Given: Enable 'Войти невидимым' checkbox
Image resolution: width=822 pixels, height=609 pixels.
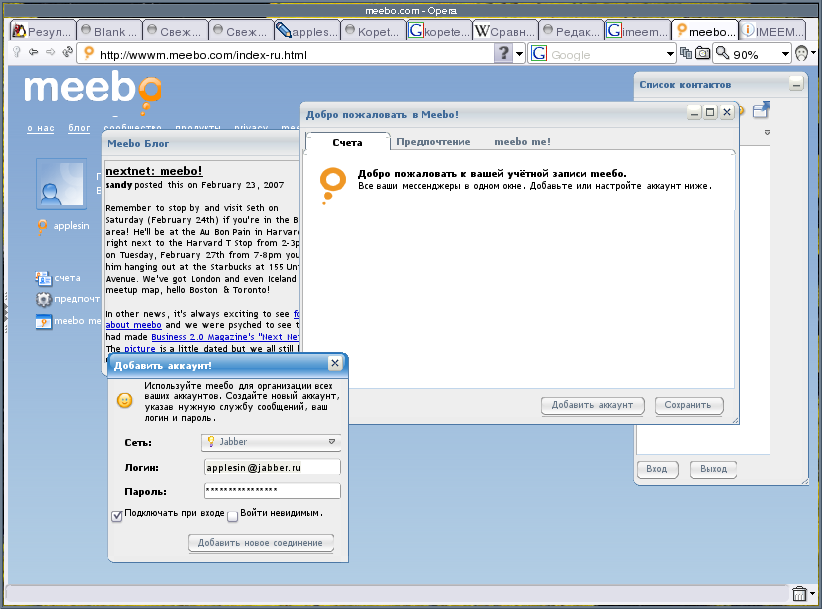Looking at the screenshot, I should pyautogui.click(x=232, y=516).
